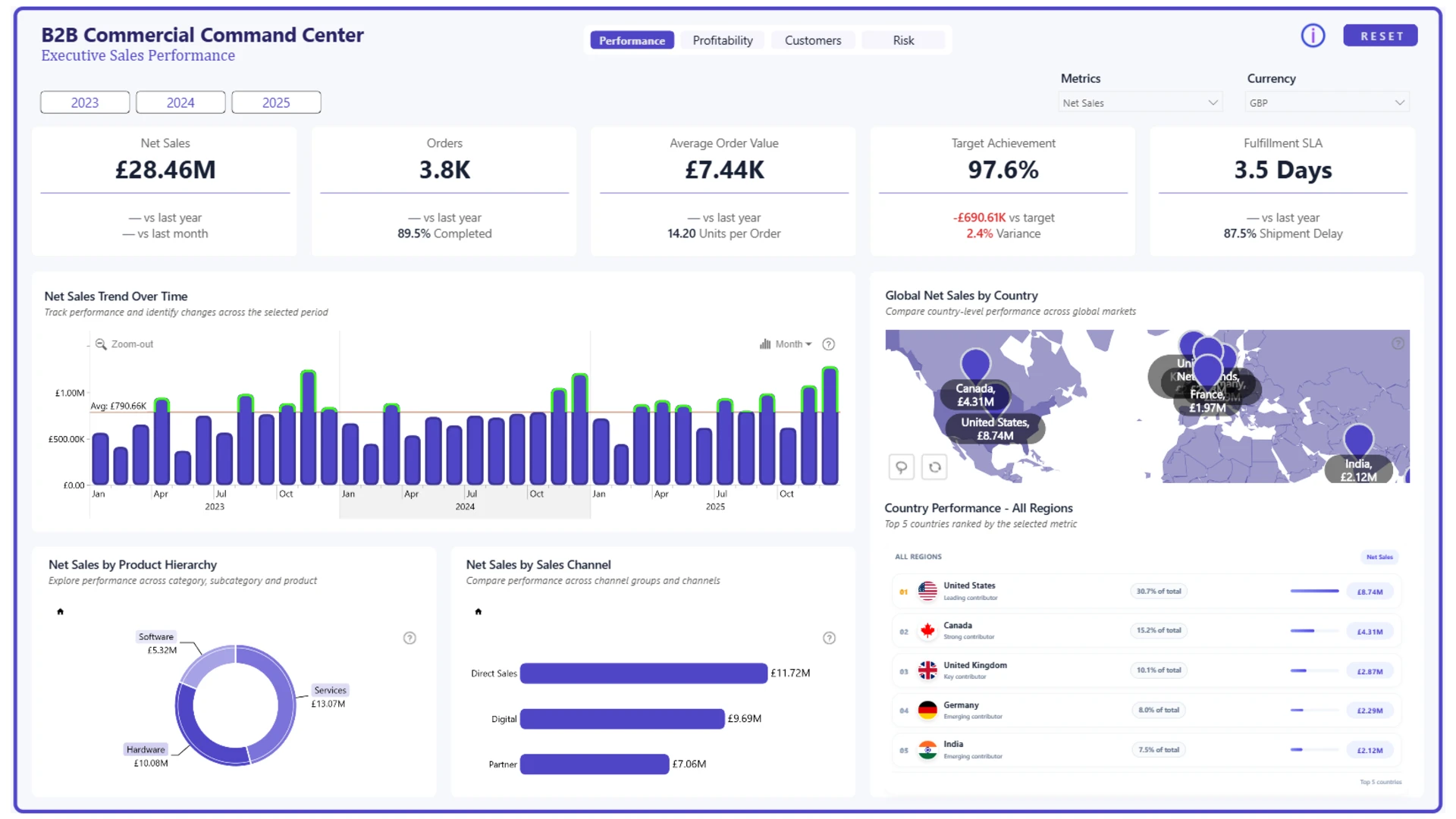Viewport: 1456px width, 819px height.
Task: Click the 30.7% of total pill
Action: pos(1159,591)
